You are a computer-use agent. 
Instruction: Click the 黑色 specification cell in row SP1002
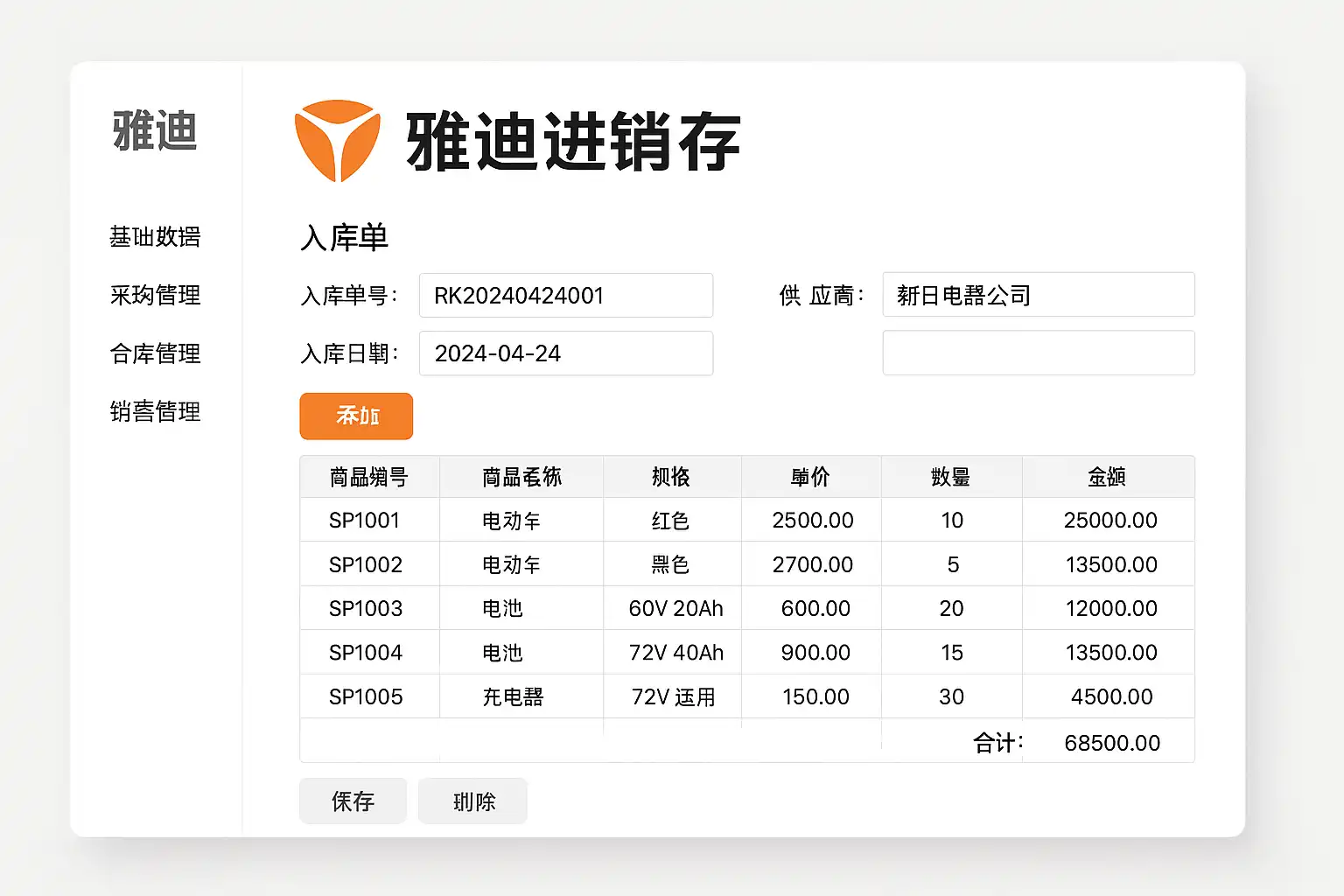coord(671,564)
